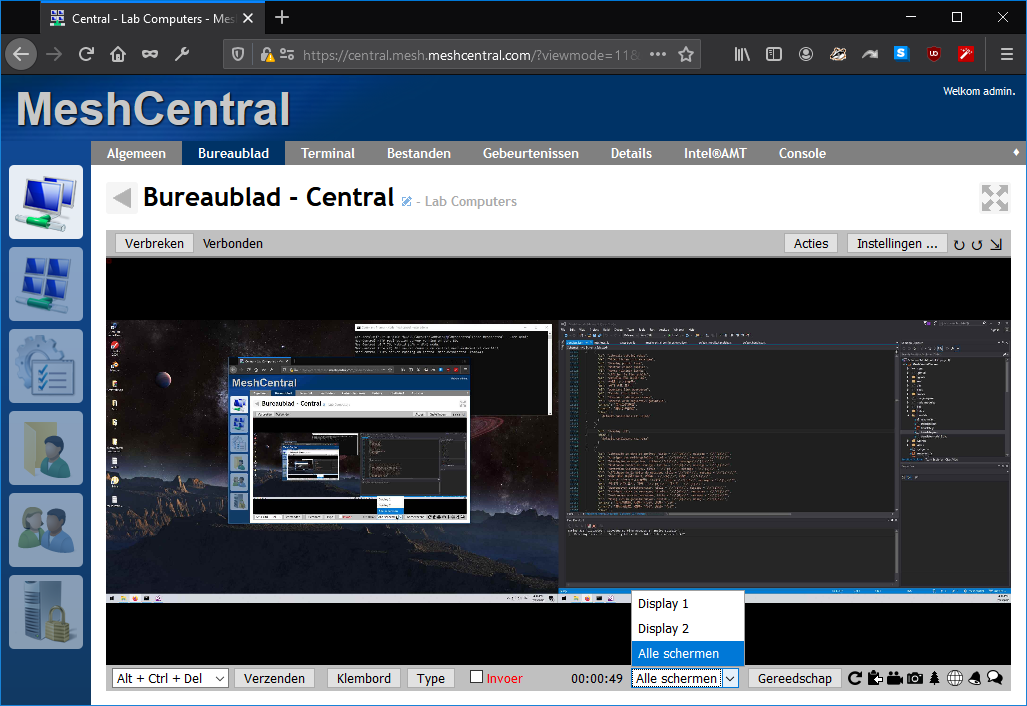Start recording with the video camera icon
This screenshot has width=1027, height=706.
coord(895,678)
